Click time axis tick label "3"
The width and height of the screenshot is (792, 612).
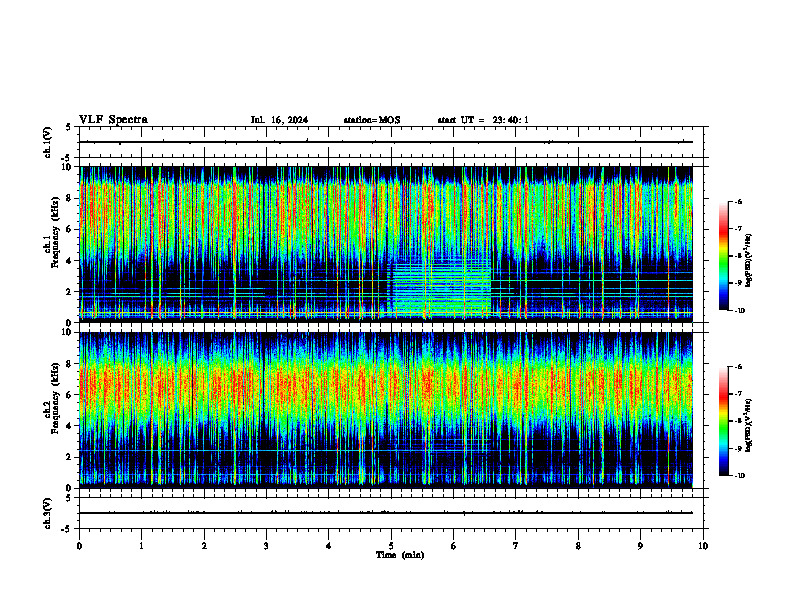pyautogui.click(x=266, y=546)
